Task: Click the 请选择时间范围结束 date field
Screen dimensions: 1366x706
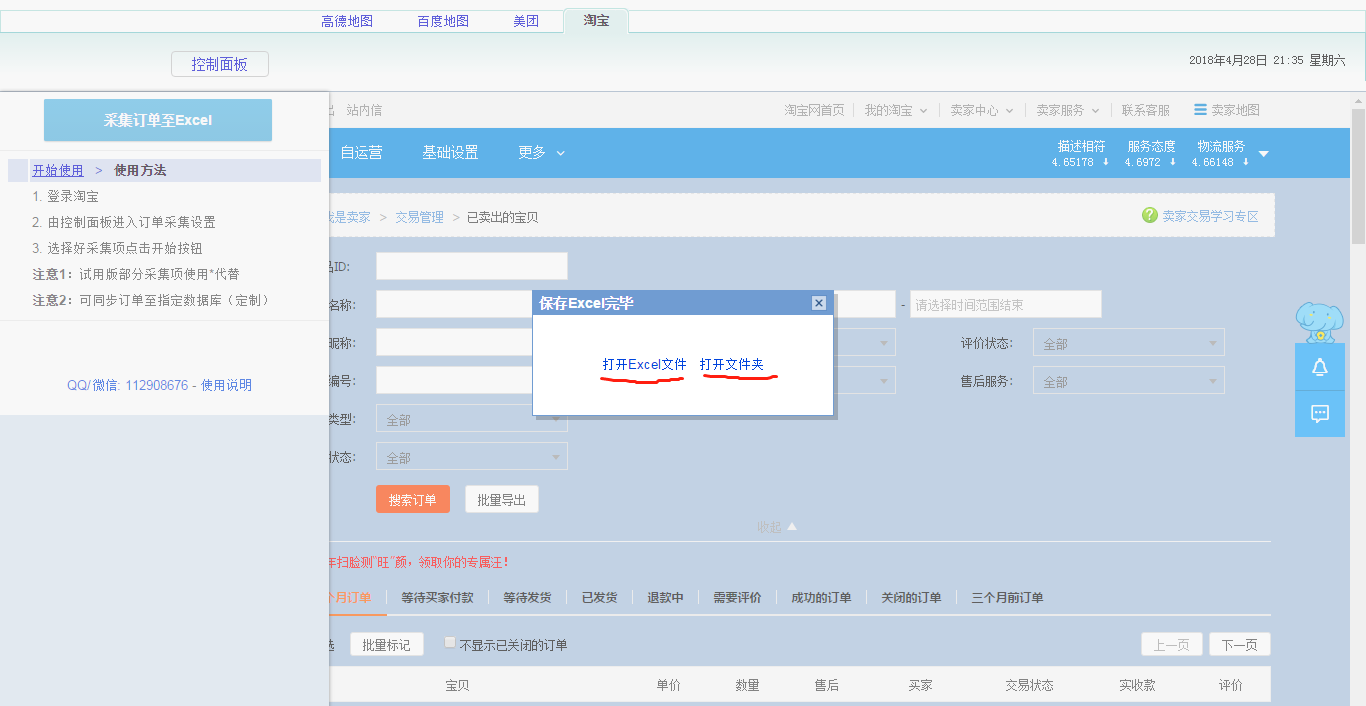Action: coord(1006,304)
